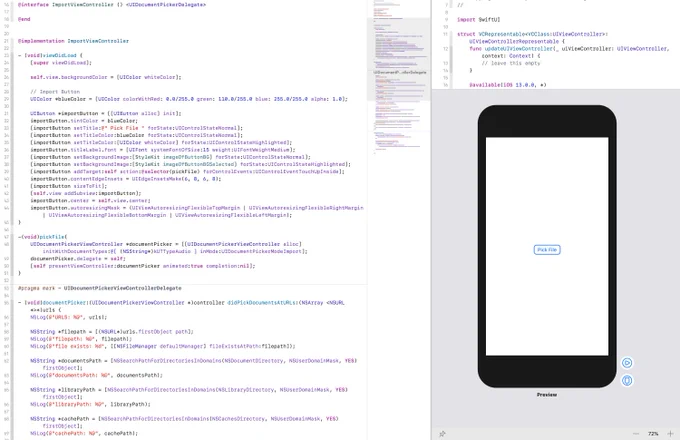Viewport: 680px width, 440px height.
Task: Click the '// Import Button' comment
Action: 55,92
